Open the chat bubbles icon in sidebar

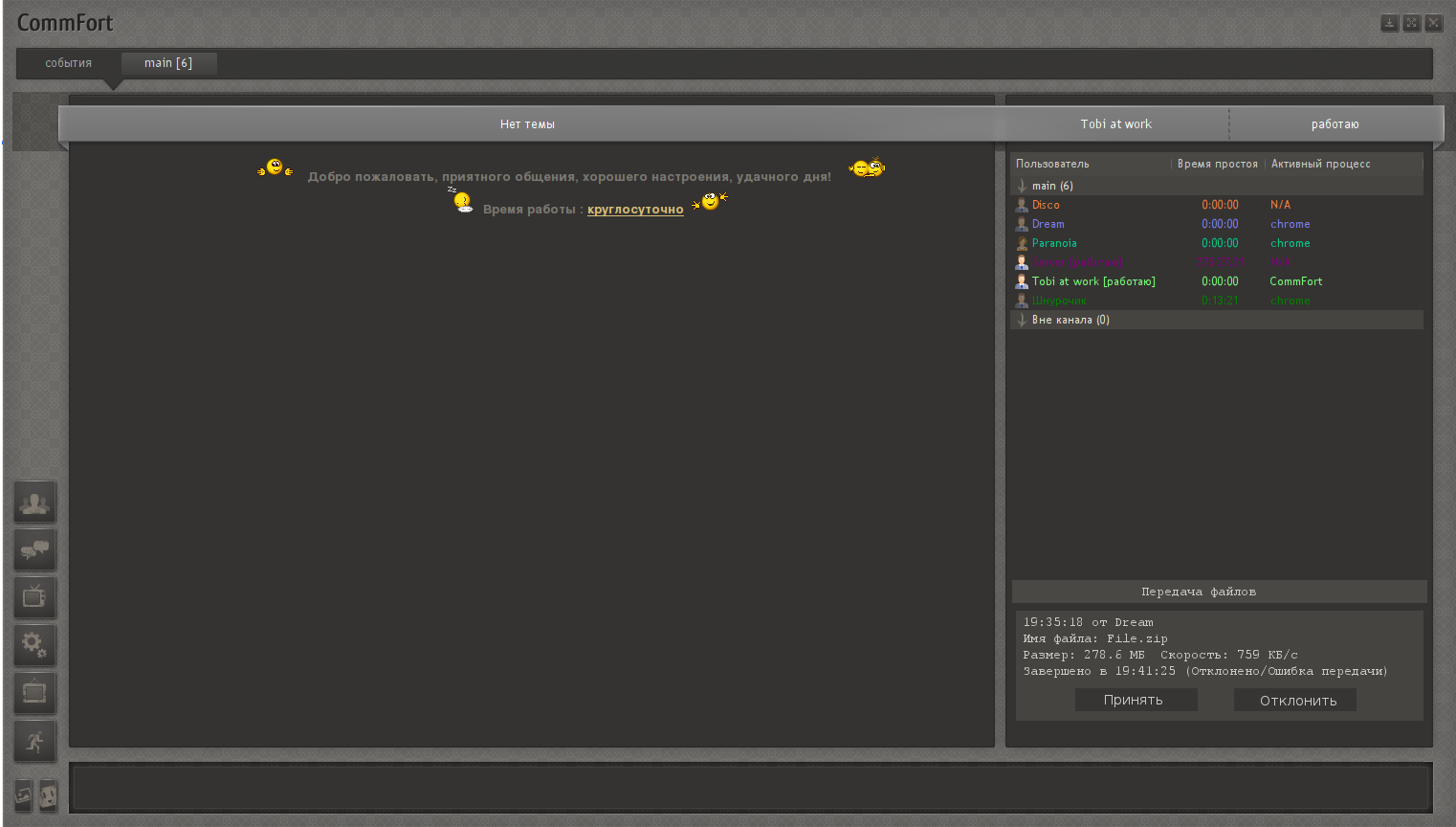[x=34, y=550]
